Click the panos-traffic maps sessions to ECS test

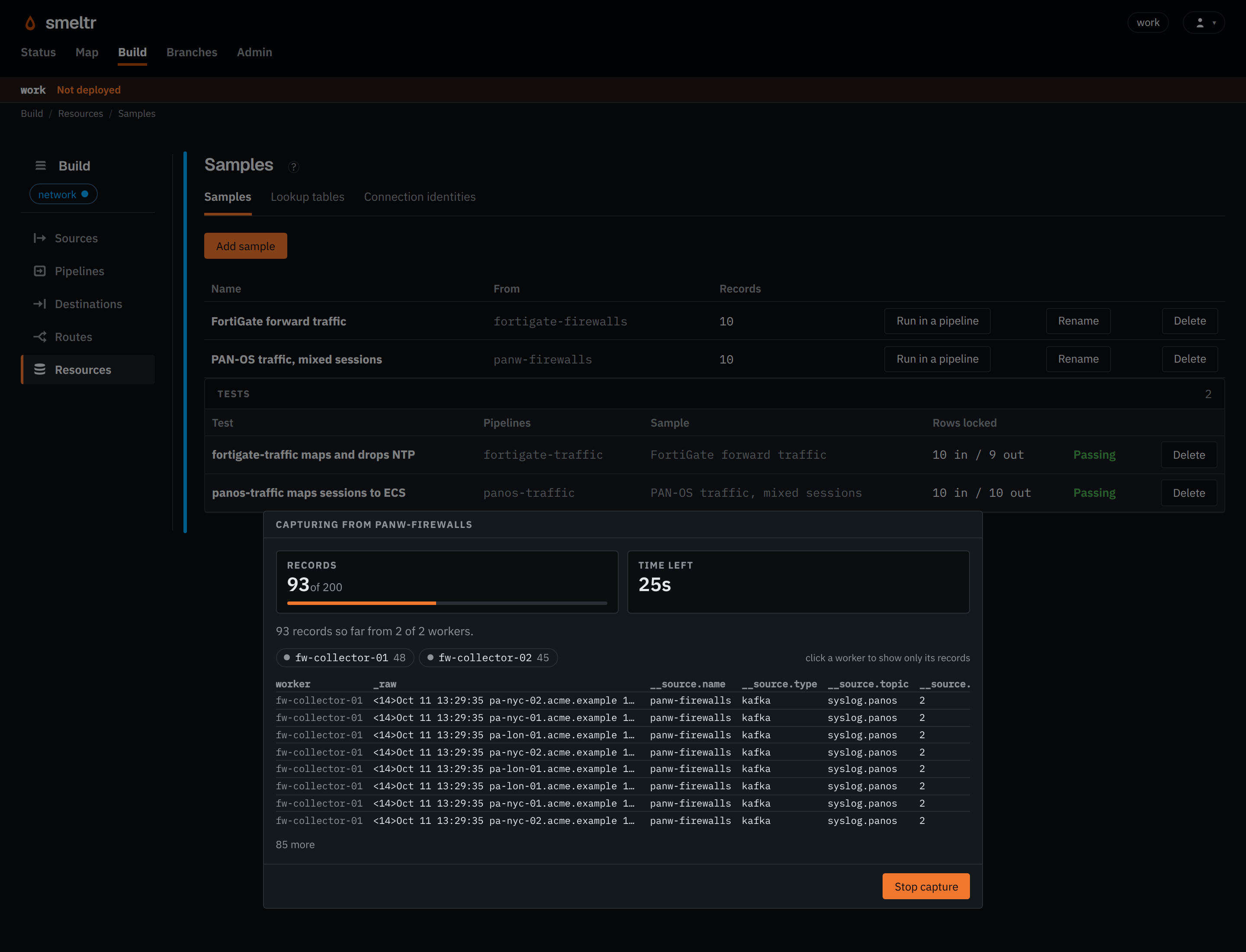tap(309, 492)
